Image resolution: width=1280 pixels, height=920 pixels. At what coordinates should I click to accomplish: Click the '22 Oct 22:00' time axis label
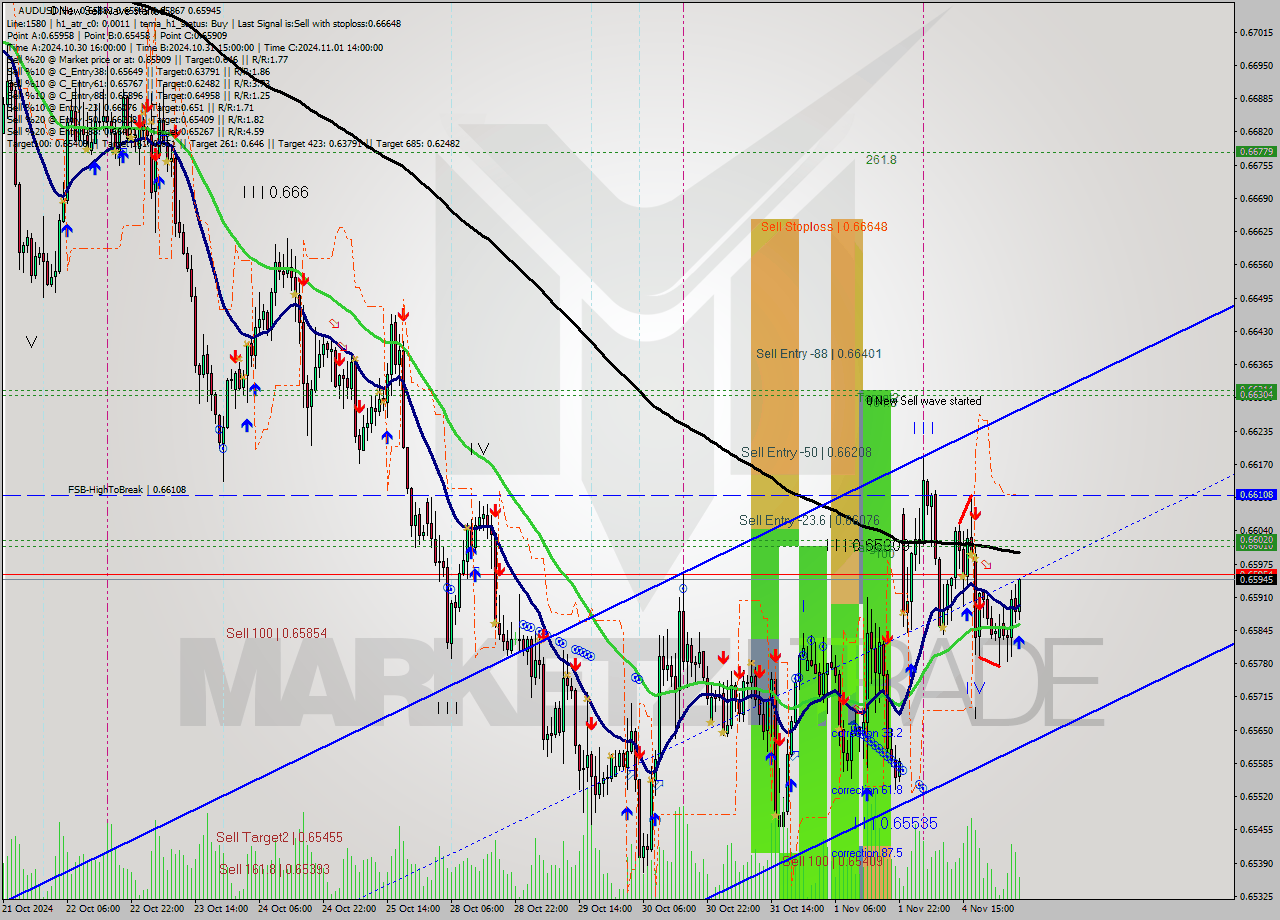155,909
